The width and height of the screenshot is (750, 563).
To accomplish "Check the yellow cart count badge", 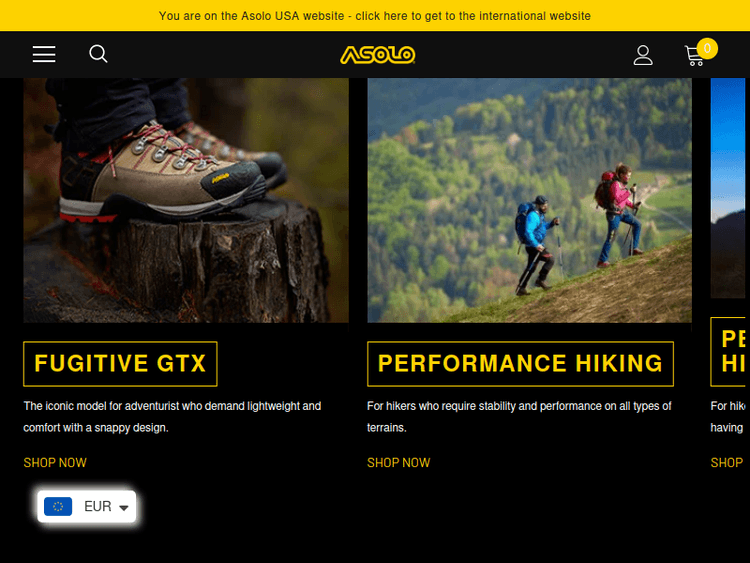I will [707, 48].
